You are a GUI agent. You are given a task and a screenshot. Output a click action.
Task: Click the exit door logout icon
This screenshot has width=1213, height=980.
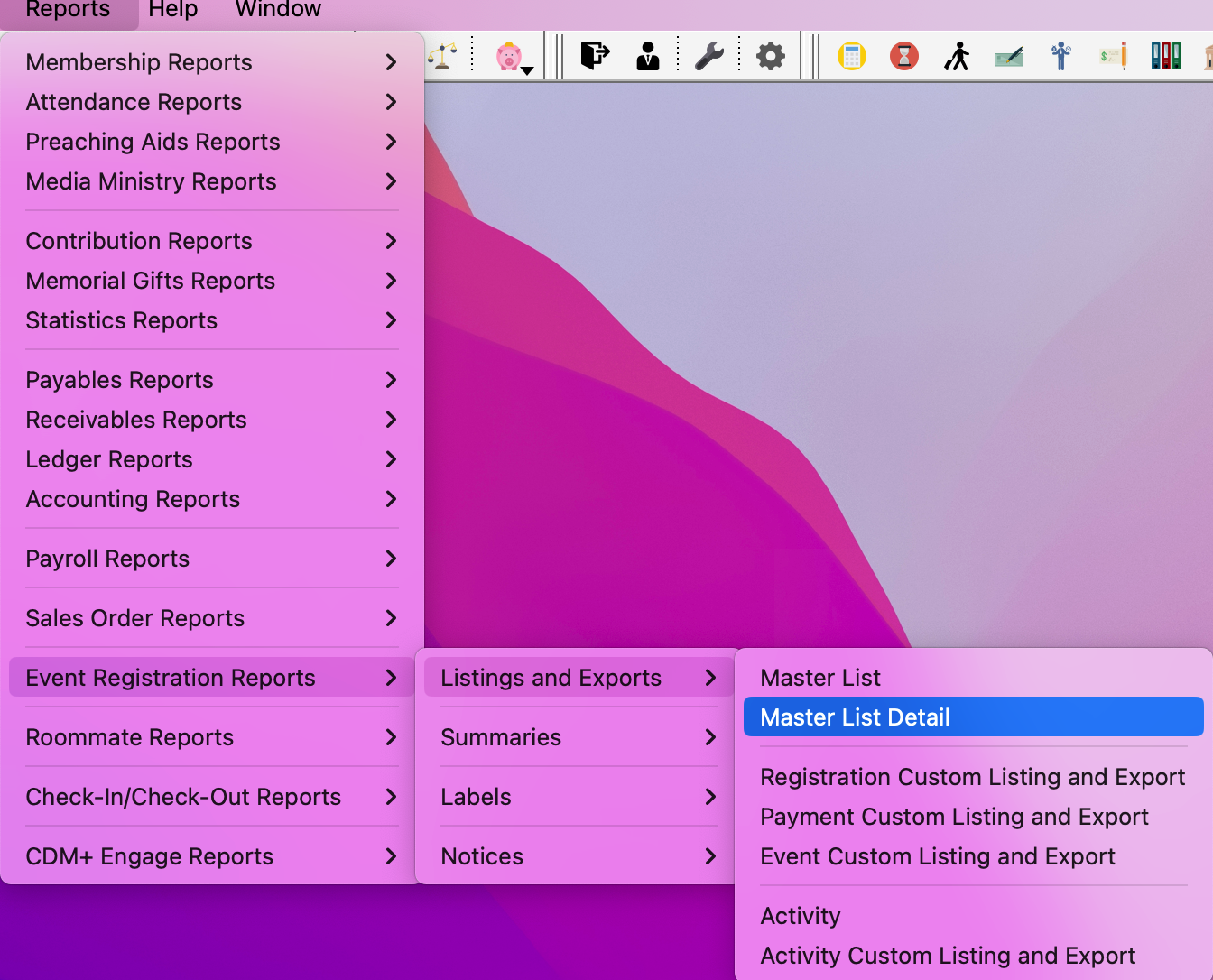point(594,56)
